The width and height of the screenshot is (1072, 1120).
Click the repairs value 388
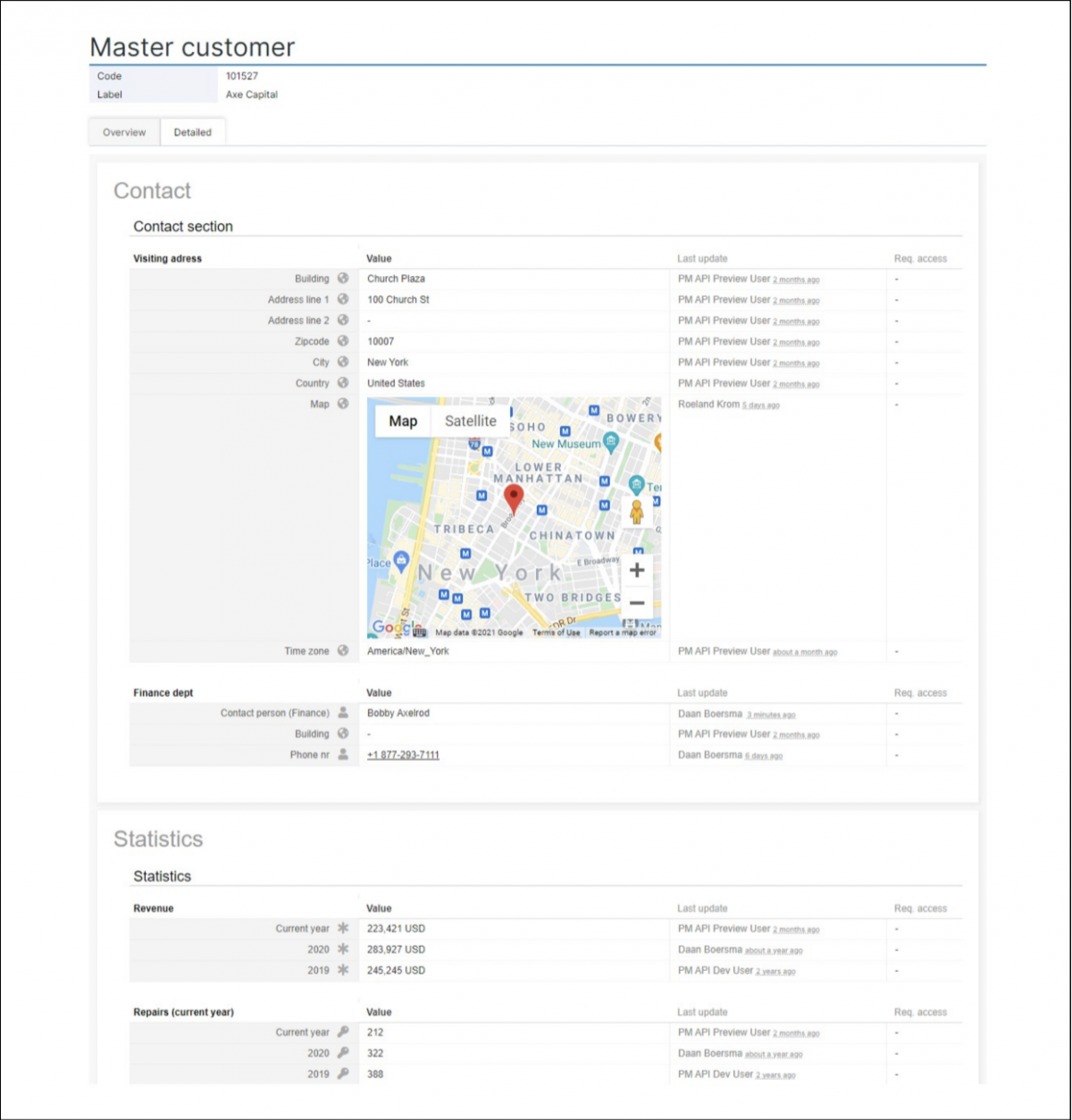375,1074
